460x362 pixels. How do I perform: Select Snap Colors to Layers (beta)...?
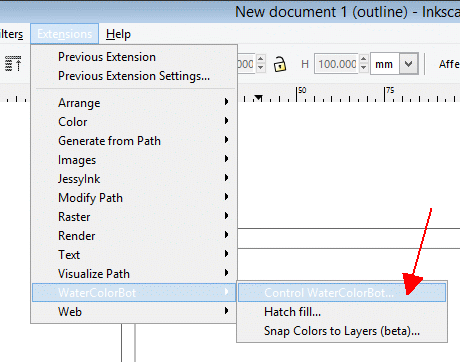pyautogui.click(x=342, y=331)
